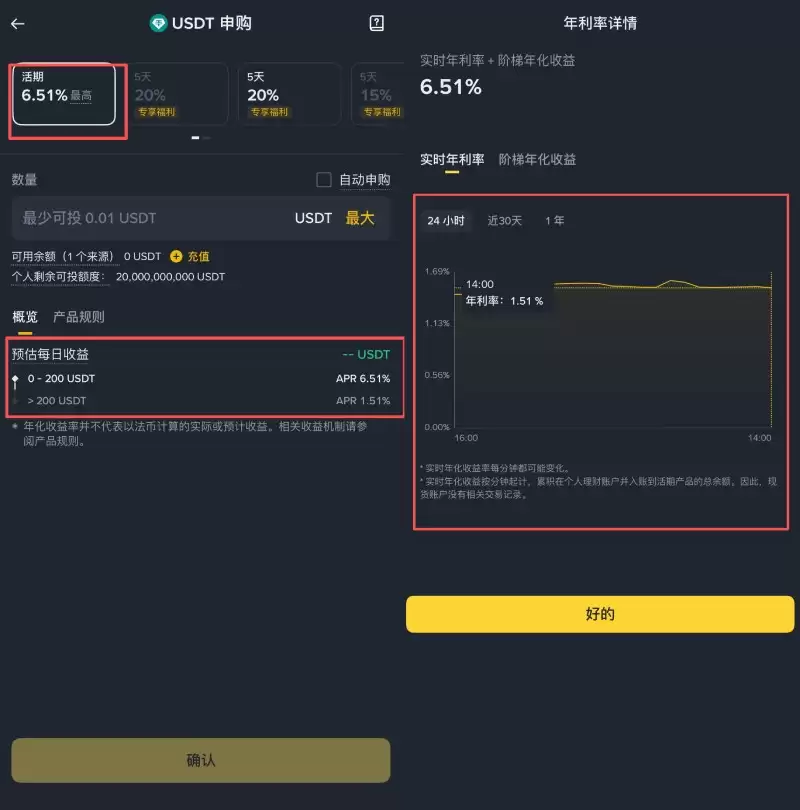Image resolution: width=800 pixels, height=810 pixels.
Task: Tap the green USDT coin icon
Action: click(x=158, y=23)
